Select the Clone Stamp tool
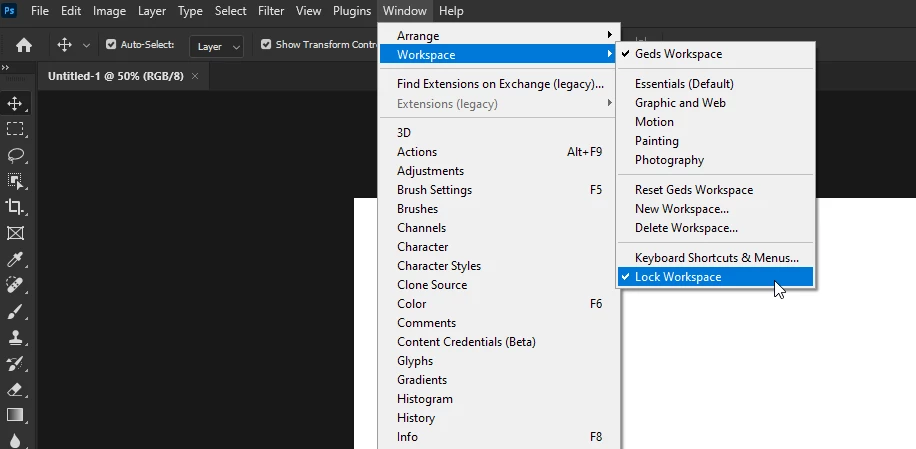916x449 pixels. pyautogui.click(x=15, y=337)
